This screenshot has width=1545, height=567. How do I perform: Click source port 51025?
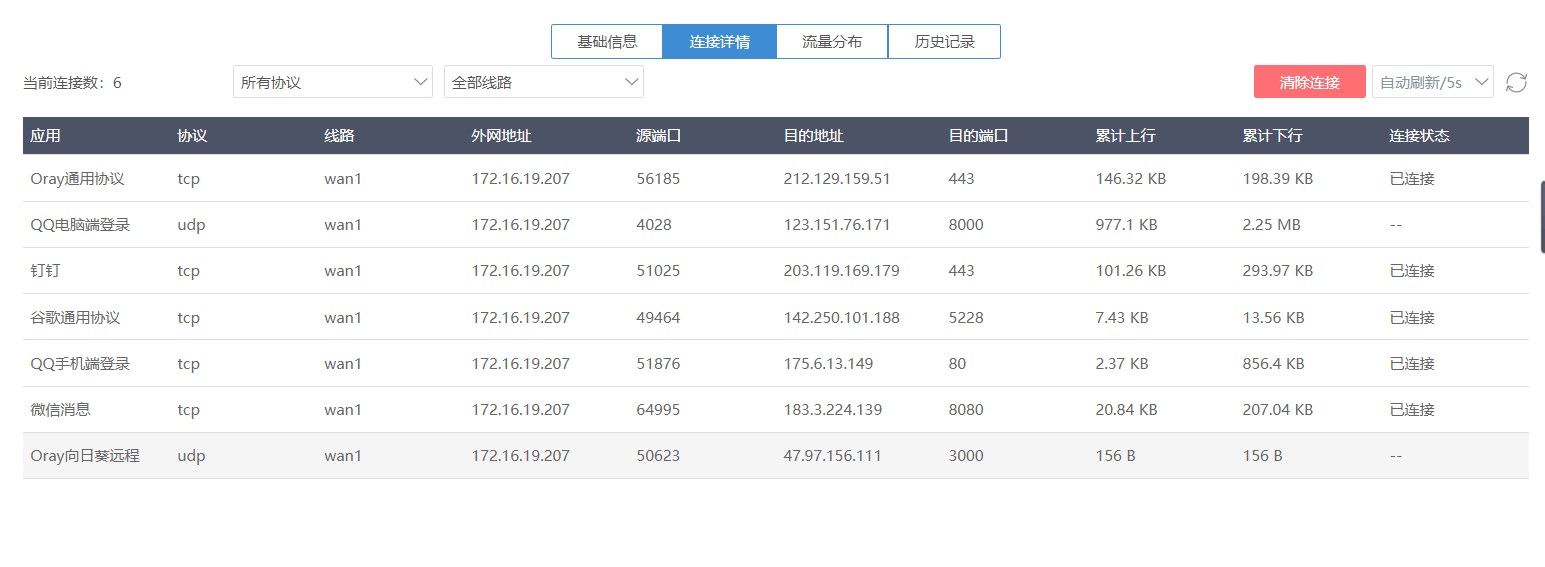pos(658,271)
